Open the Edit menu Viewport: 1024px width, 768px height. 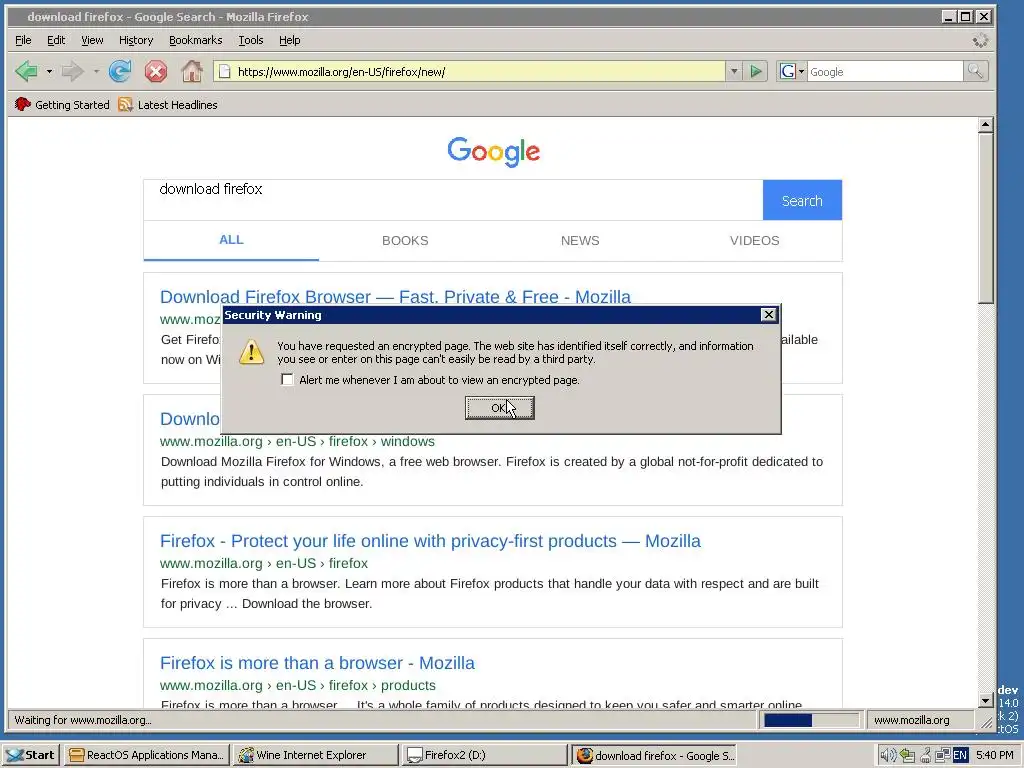[56, 40]
